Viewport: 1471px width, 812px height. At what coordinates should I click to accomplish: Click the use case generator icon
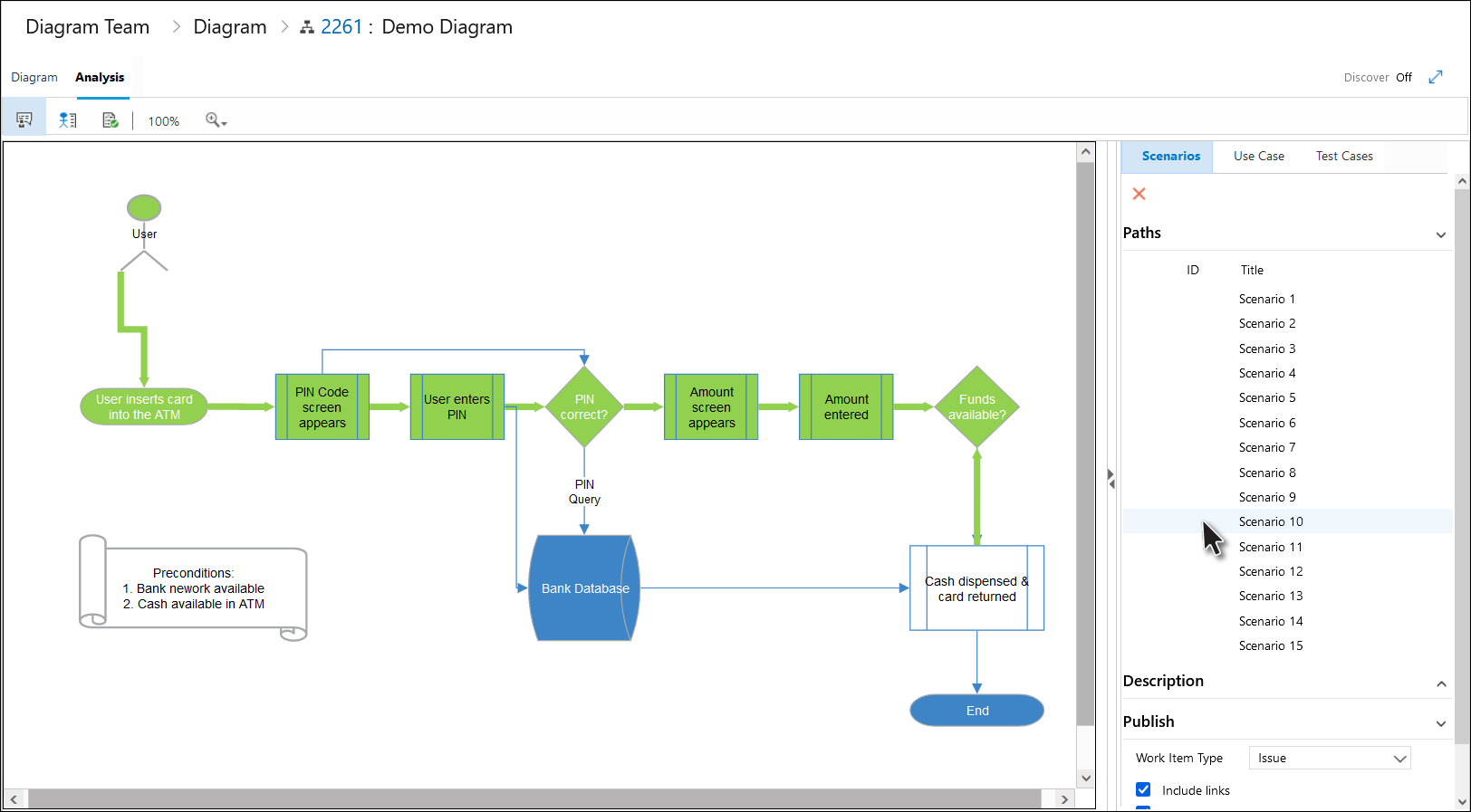tap(68, 120)
